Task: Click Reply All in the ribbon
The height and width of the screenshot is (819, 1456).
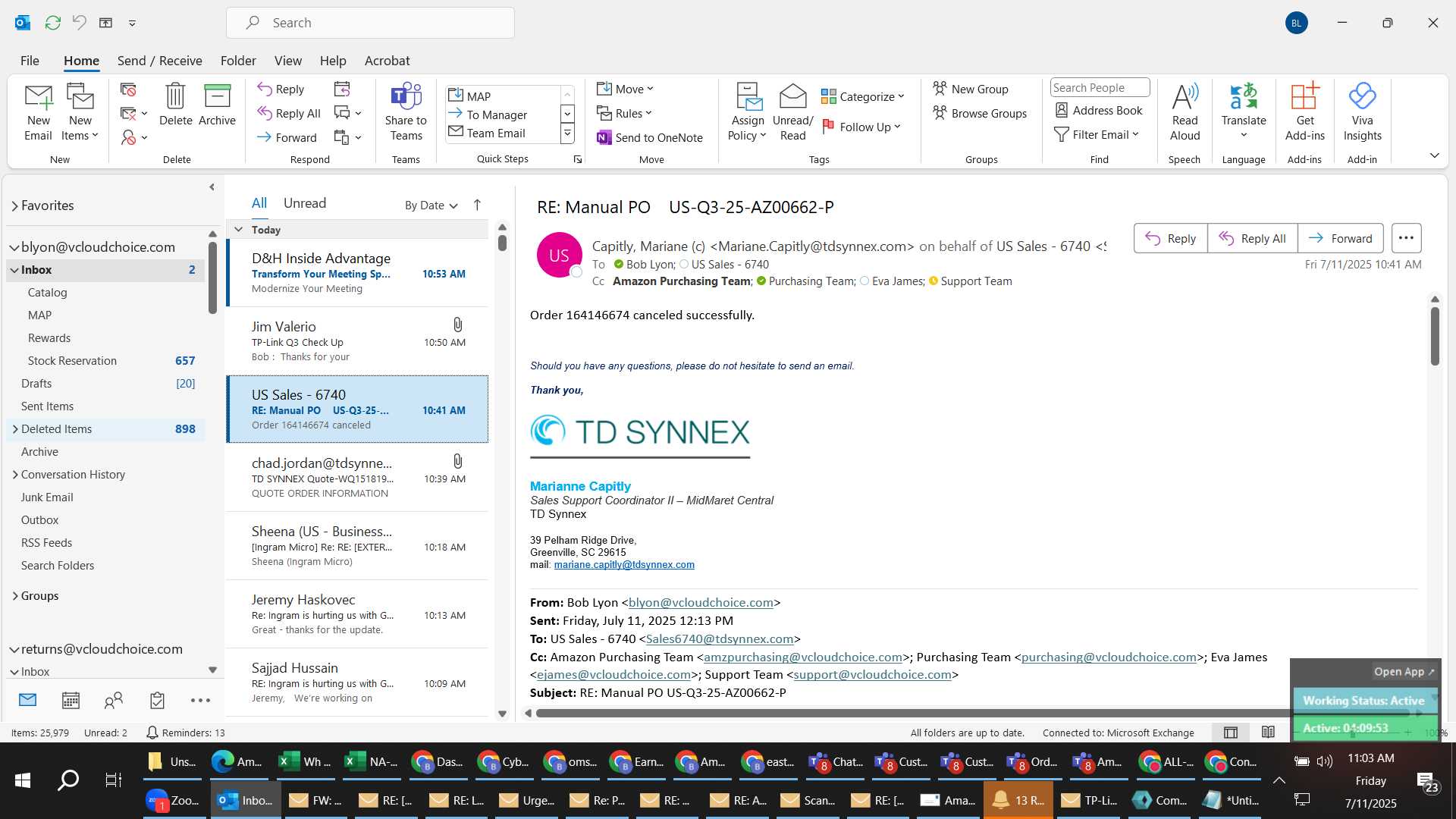Action: pos(289,113)
